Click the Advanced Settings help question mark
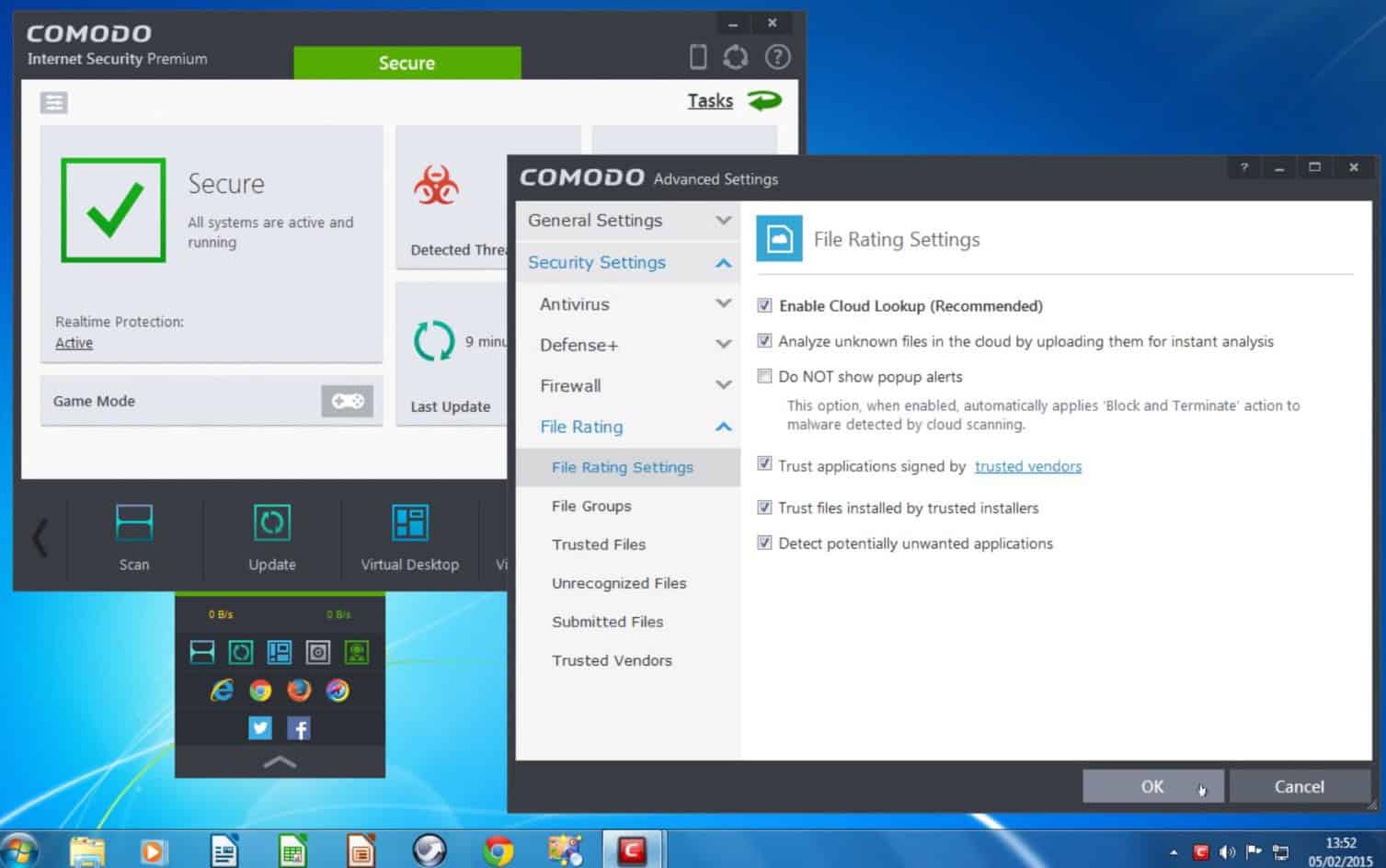 coord(1243,167)
